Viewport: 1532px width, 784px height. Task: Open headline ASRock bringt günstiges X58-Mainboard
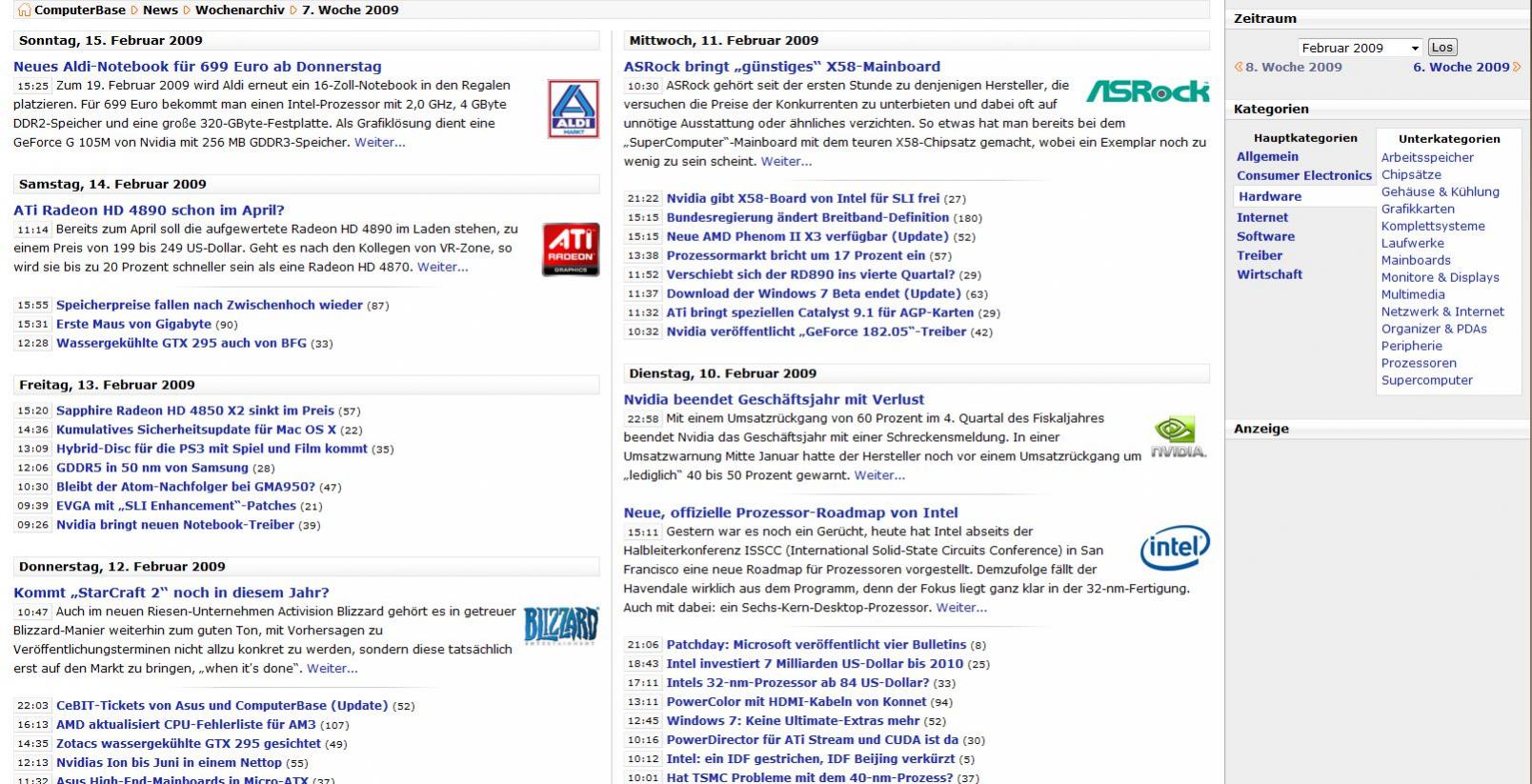click(x=782, y=67)
